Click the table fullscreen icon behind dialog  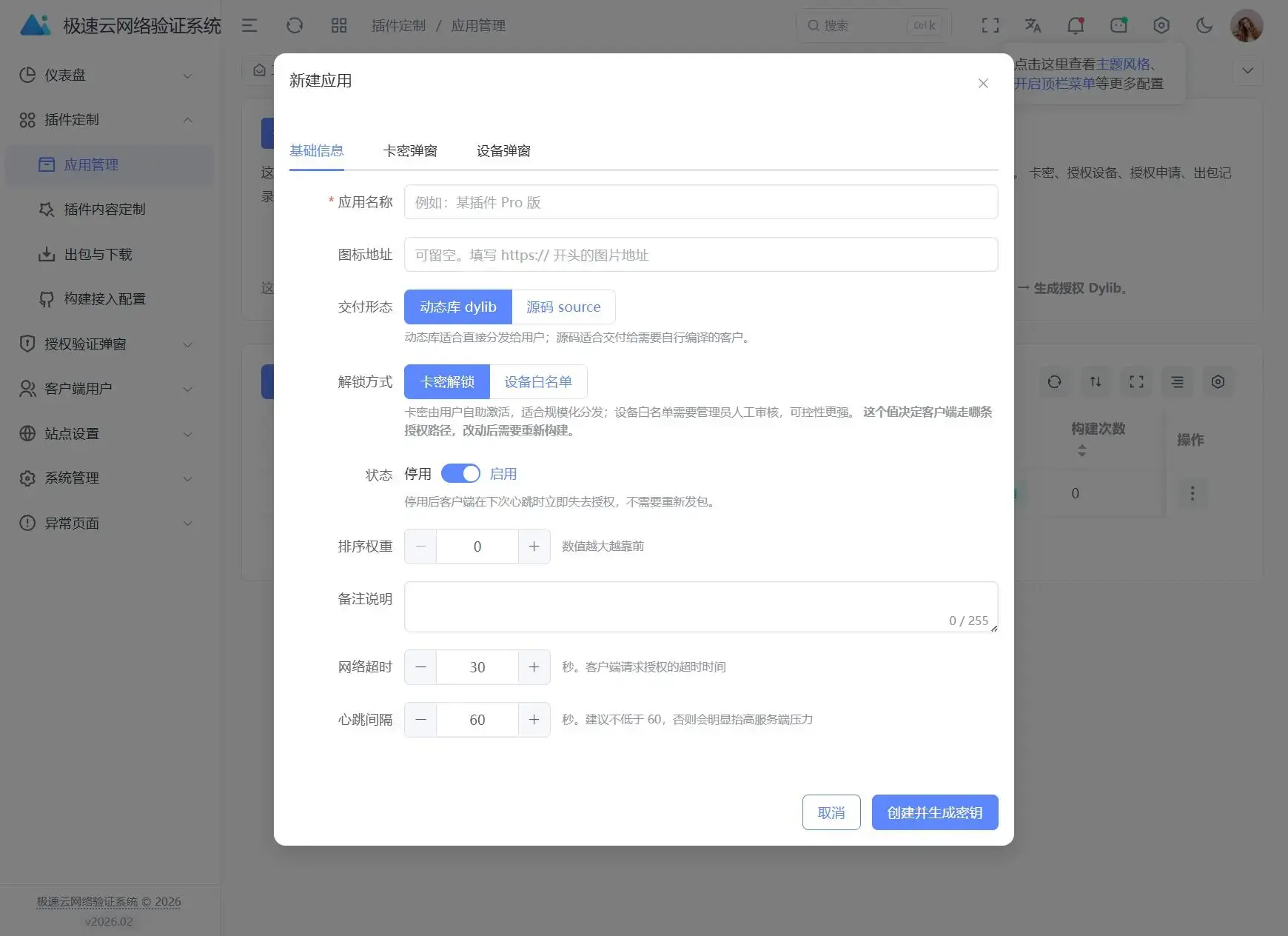[x=1136, y=382]
